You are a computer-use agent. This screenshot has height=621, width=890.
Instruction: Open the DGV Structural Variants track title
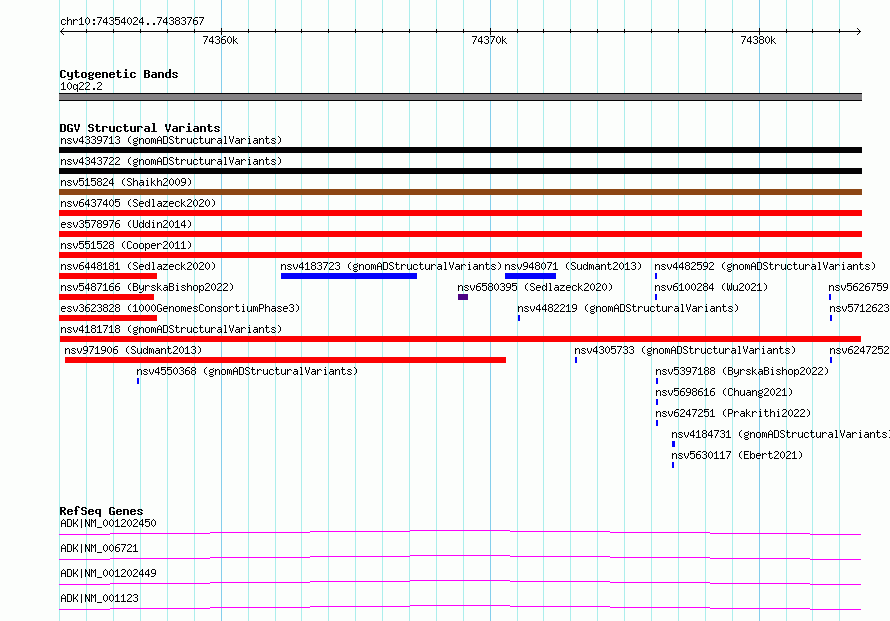point(140,128)
